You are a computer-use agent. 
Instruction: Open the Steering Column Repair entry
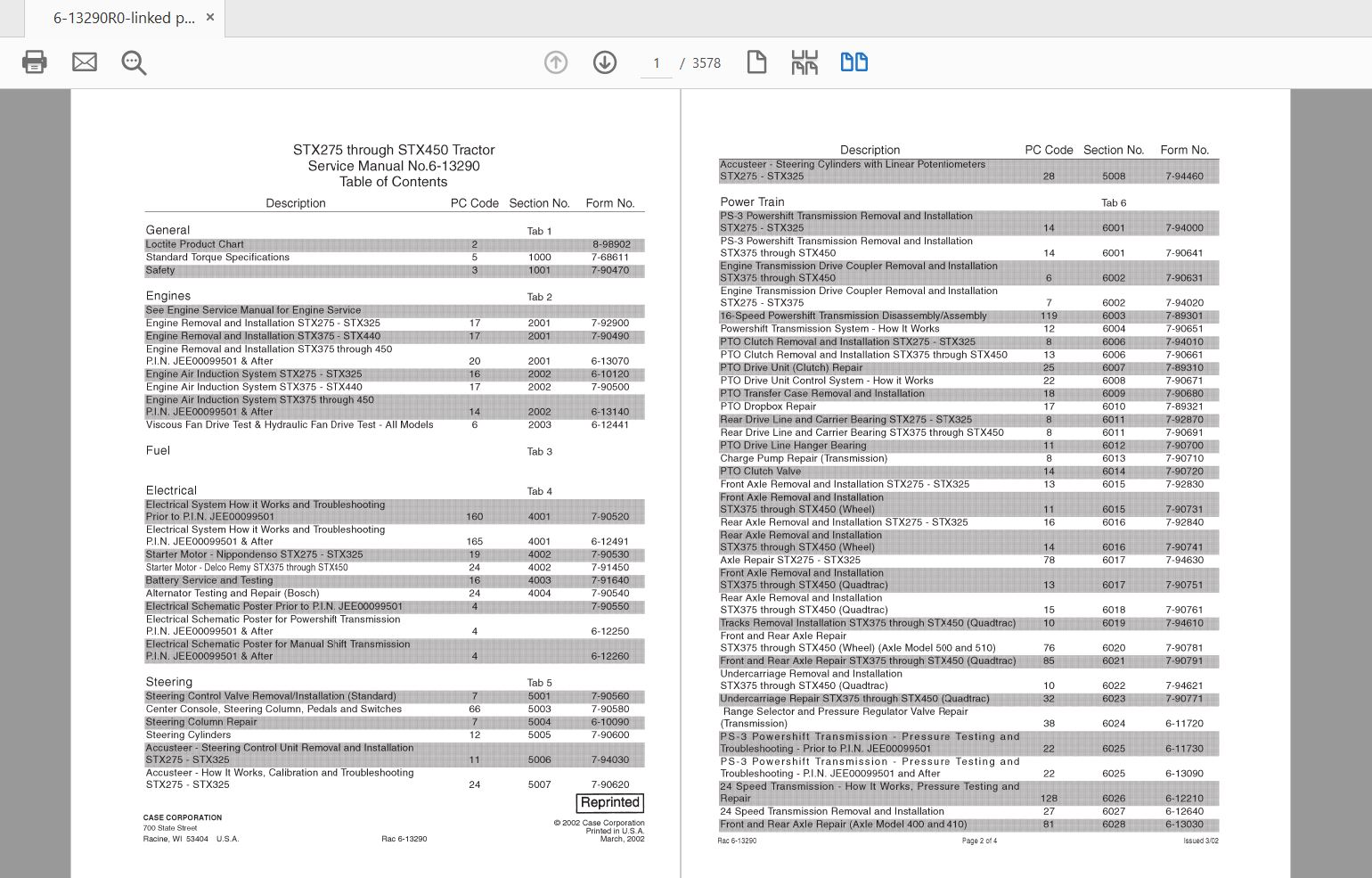[x=201, y=722]
